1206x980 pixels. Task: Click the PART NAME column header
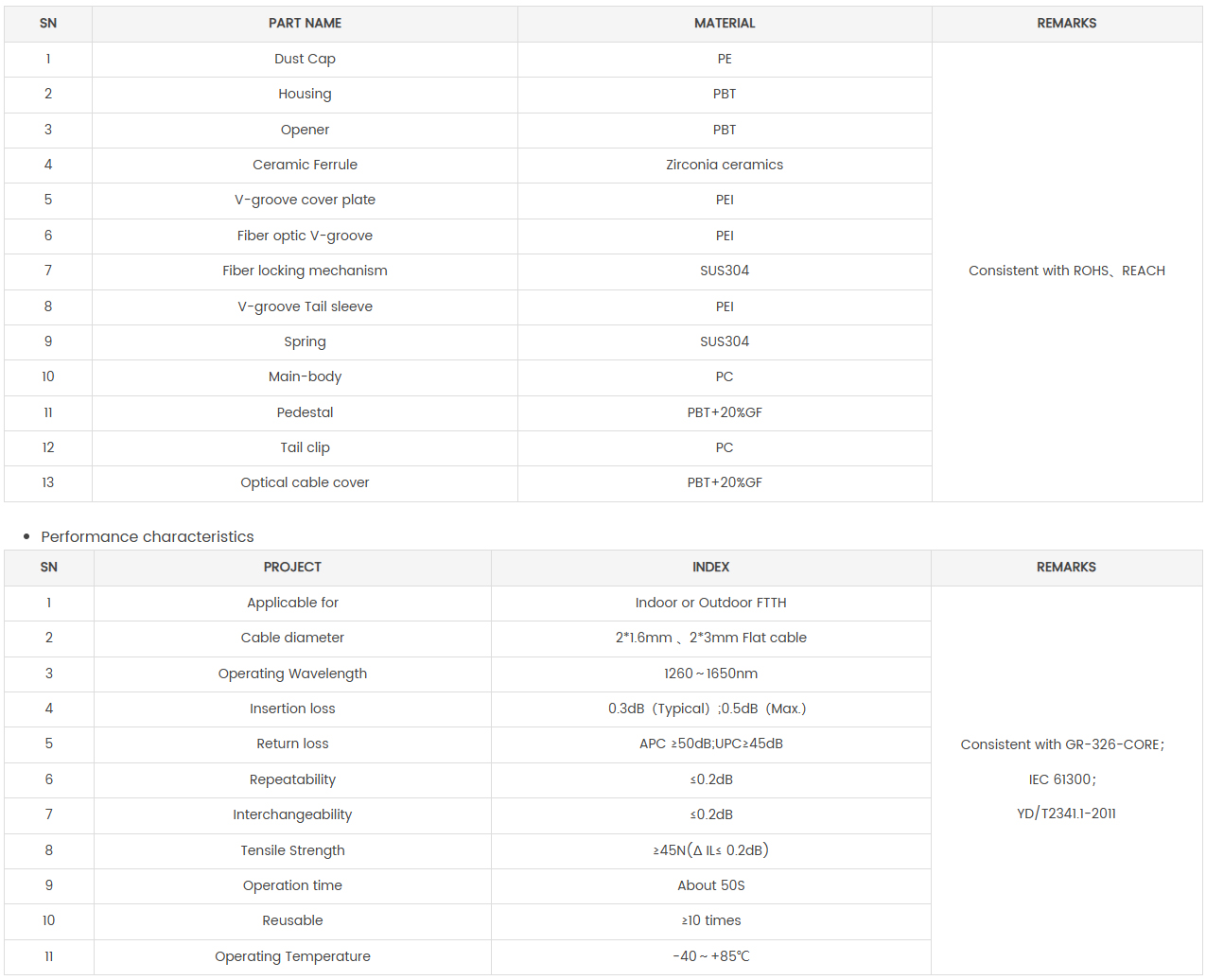pyautogui.click(x=305, y=24)
